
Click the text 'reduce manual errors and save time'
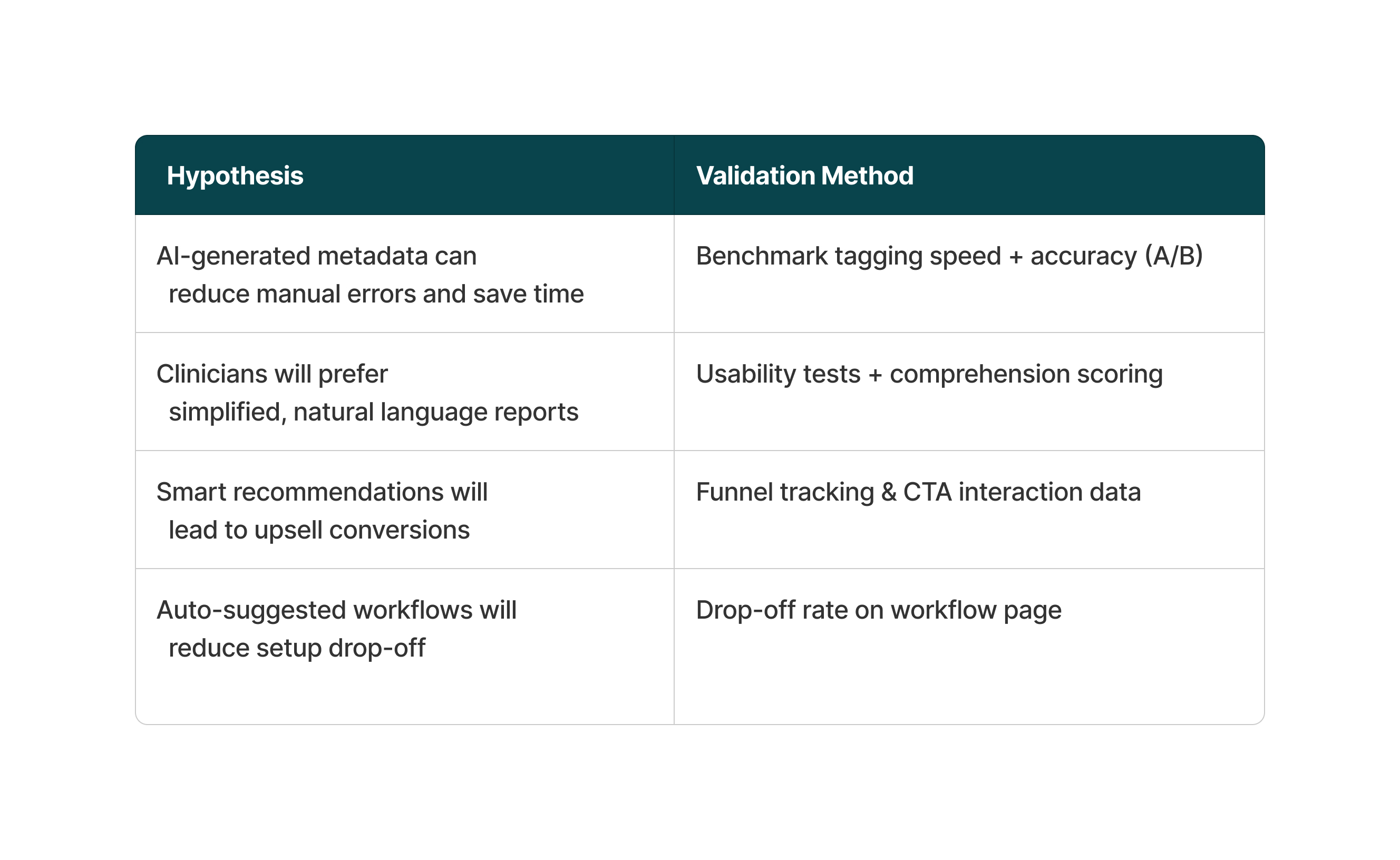click(376, 295)
